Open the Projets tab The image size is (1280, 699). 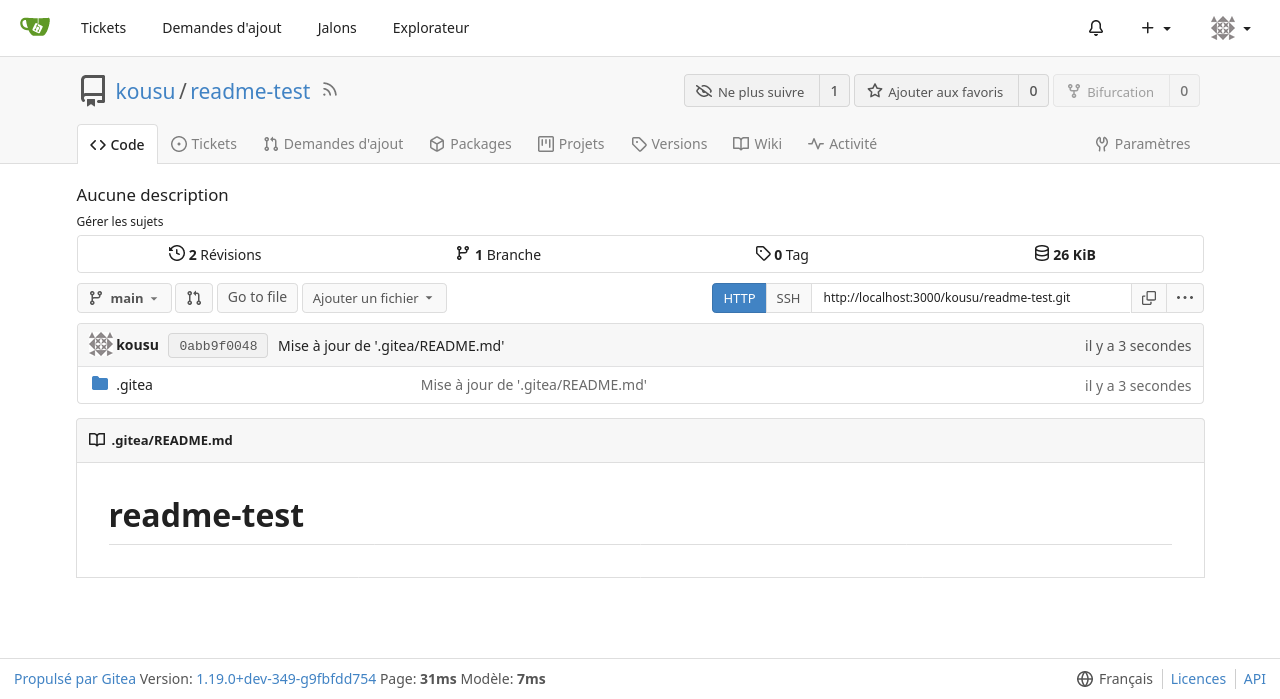coord(571,144)
